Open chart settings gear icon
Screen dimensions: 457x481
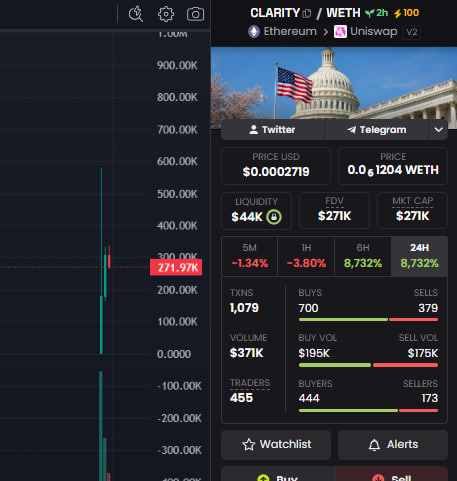pyautogui.click(x=166, y=14)
